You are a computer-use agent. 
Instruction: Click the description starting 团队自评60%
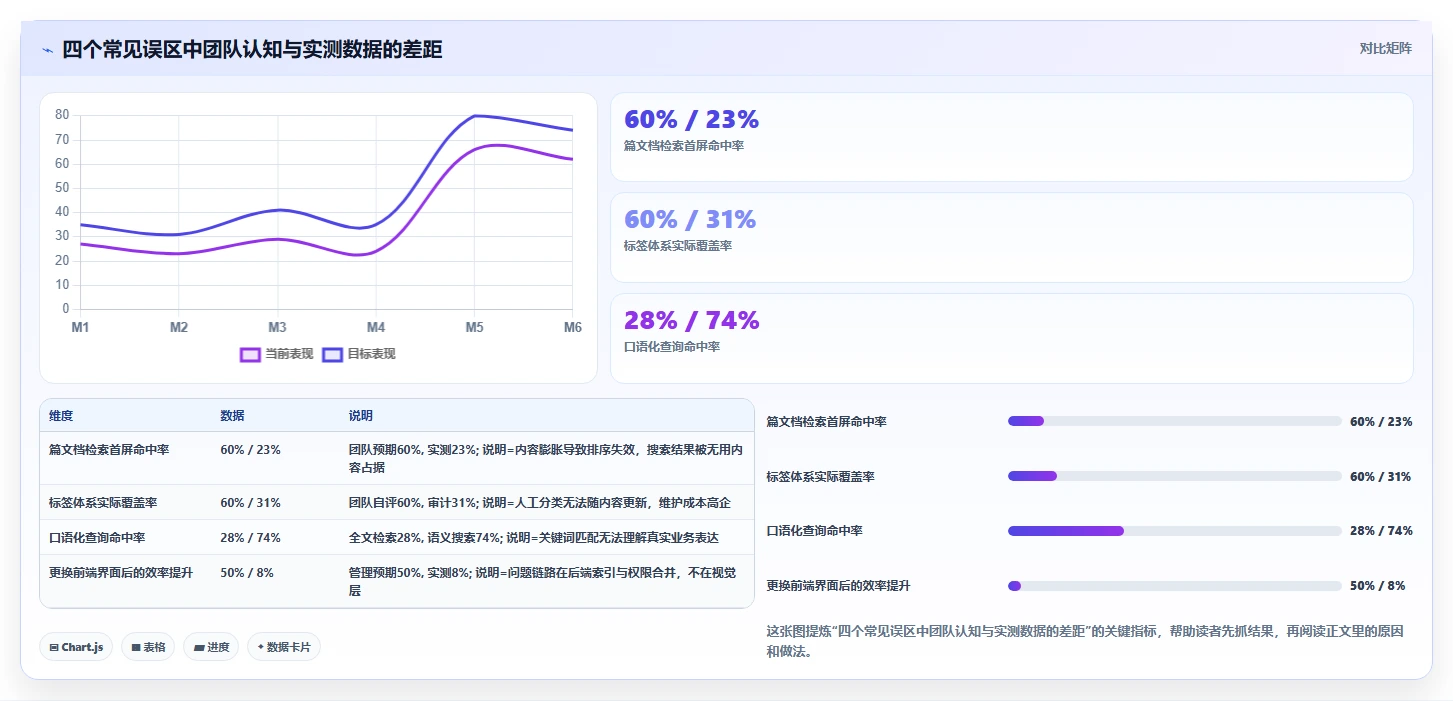tap(539, 502)
